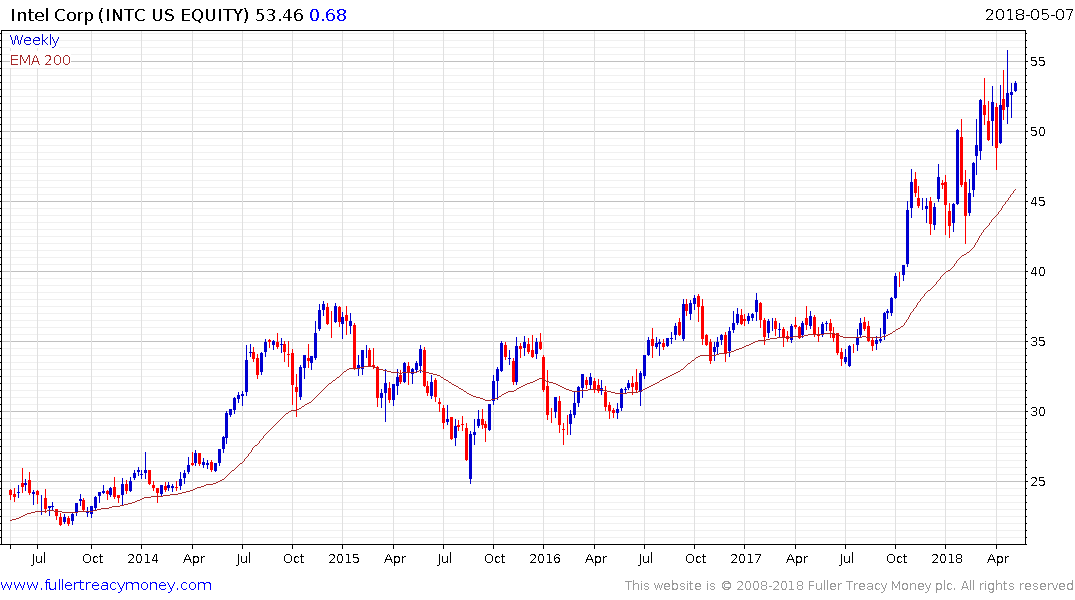
Task: Click the 2018 year axis label
Action: pyautogui.click(x=947, y=558)
